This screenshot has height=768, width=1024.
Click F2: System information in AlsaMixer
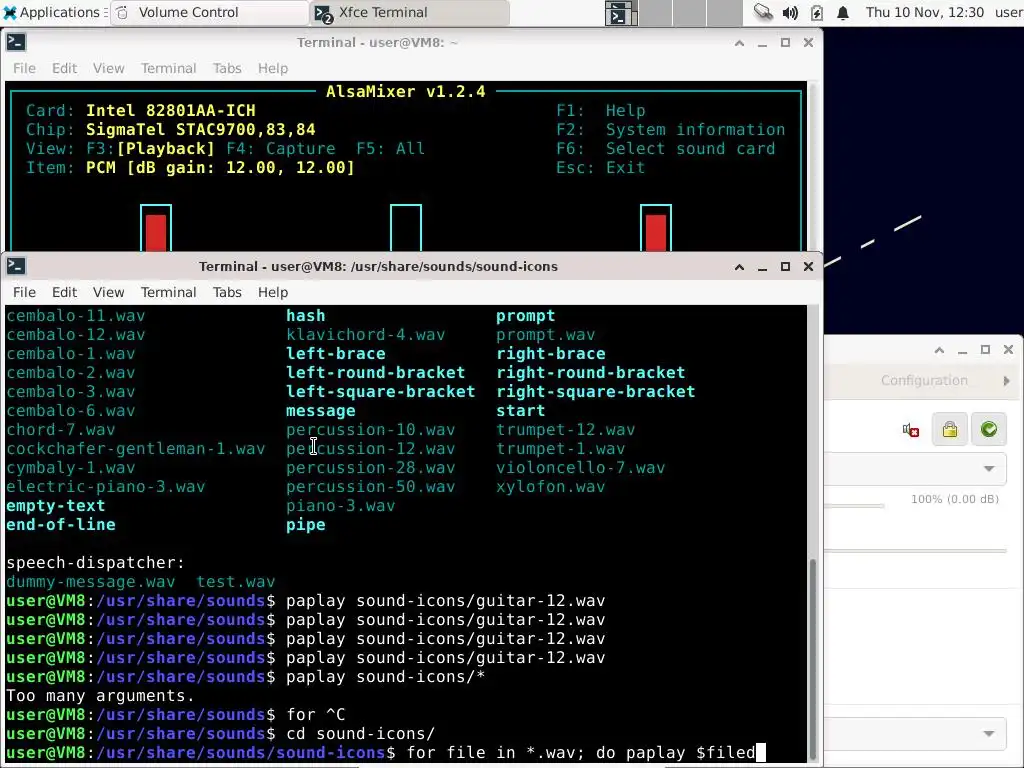[x=671, y=129]
